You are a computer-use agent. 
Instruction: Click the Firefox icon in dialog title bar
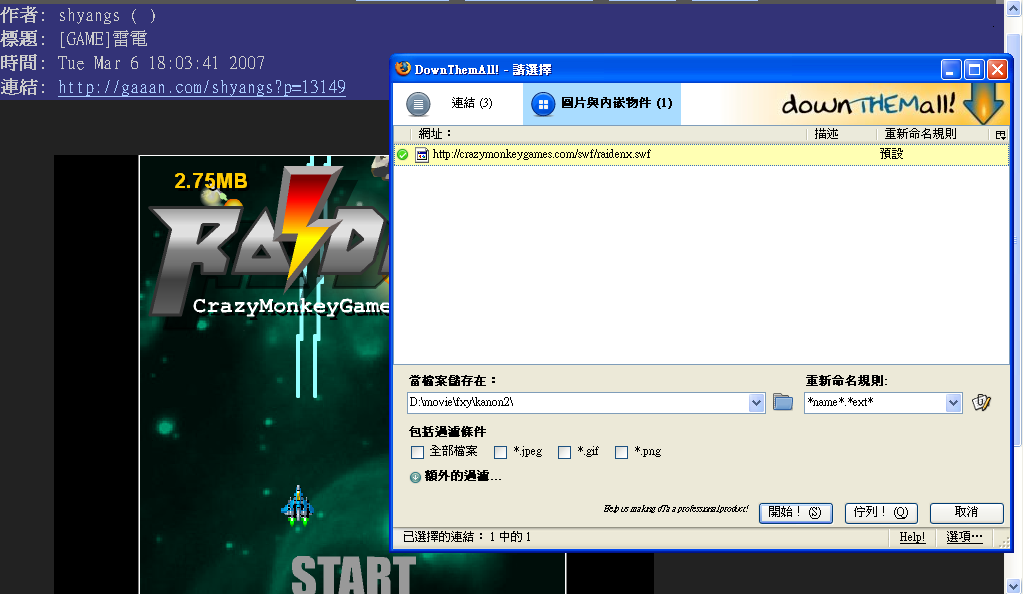[403, 69]
